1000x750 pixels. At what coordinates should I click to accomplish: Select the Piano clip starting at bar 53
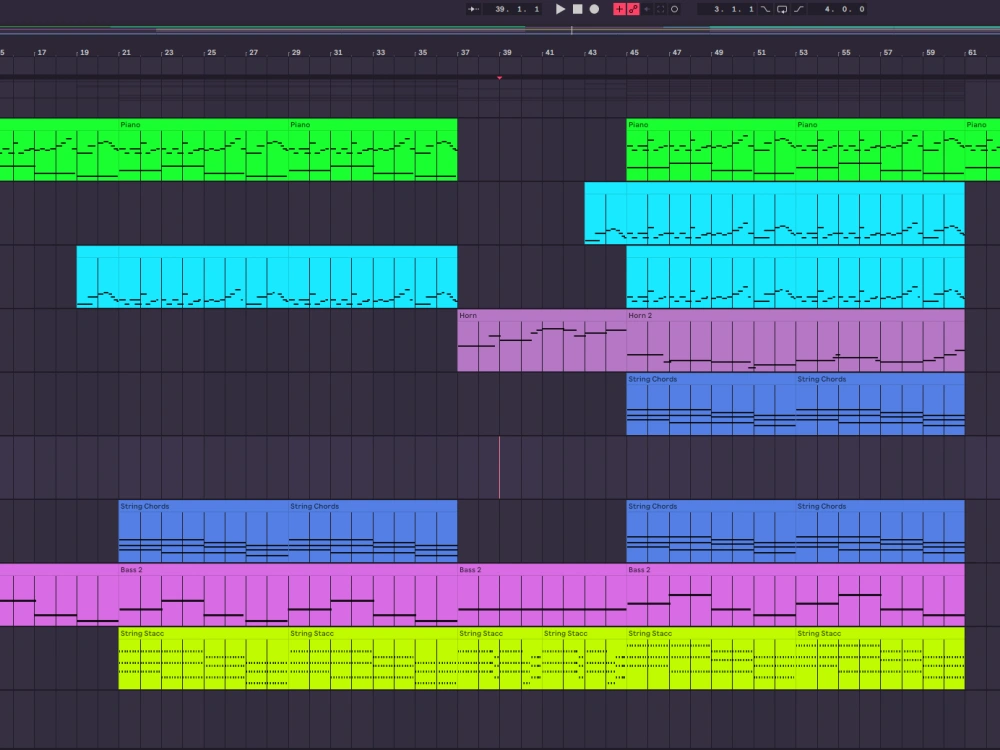pos(880,150)
